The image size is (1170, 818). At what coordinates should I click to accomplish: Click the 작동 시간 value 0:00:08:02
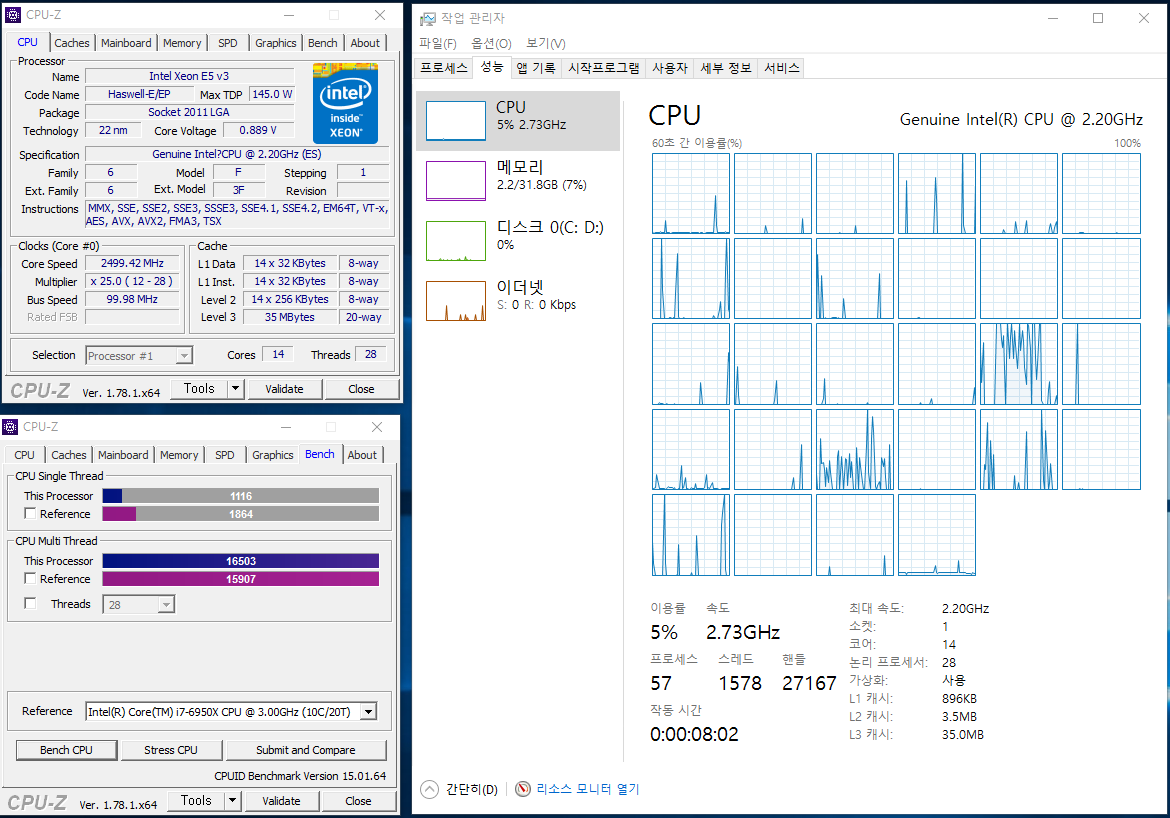pos(694,734)
